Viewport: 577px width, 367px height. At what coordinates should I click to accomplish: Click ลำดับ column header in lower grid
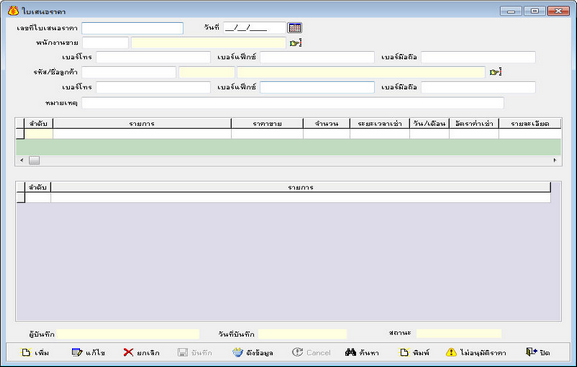point(38,187)
